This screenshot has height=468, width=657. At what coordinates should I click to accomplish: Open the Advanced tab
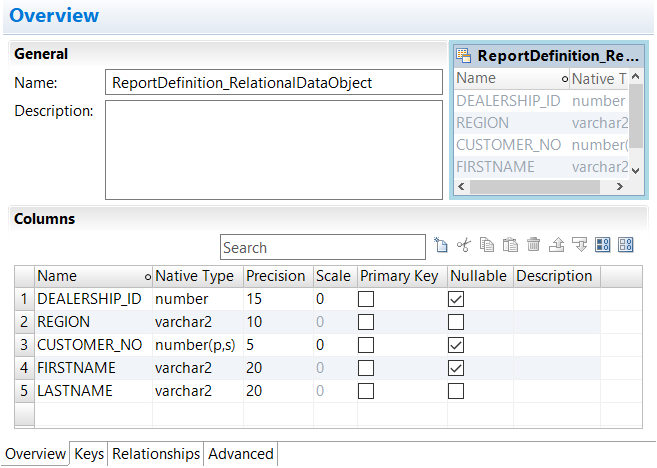tap(240, 454)
